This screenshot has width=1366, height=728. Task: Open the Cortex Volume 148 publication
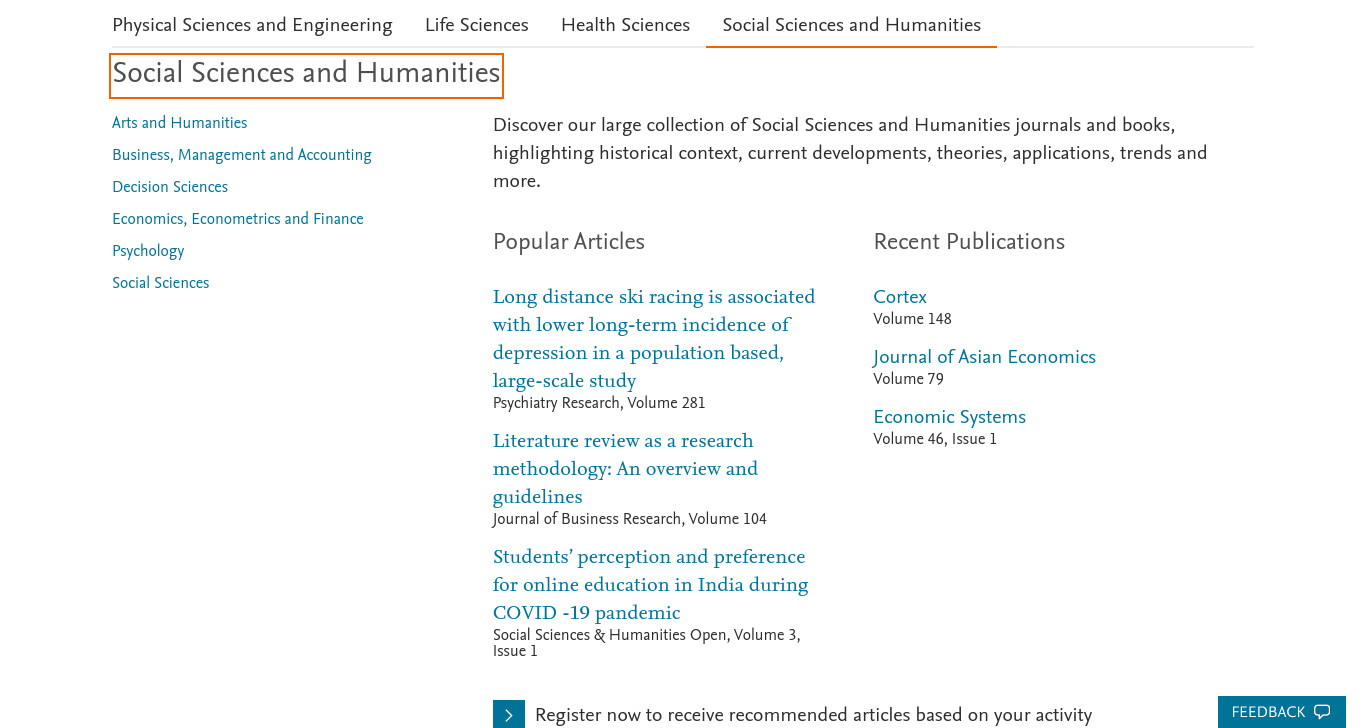pos(900,297)
